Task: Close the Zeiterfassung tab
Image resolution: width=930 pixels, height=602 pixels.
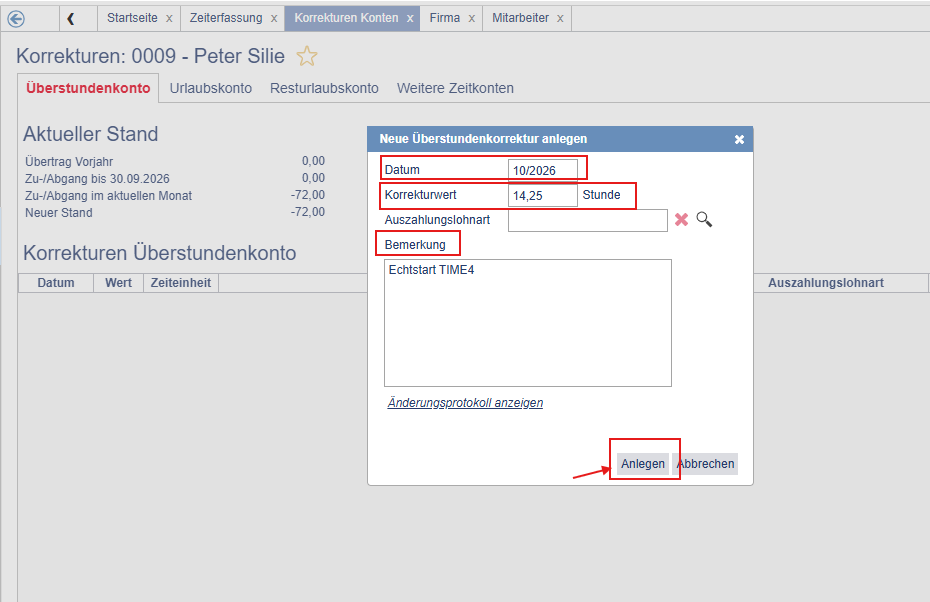Action: [x=274, y=18]
